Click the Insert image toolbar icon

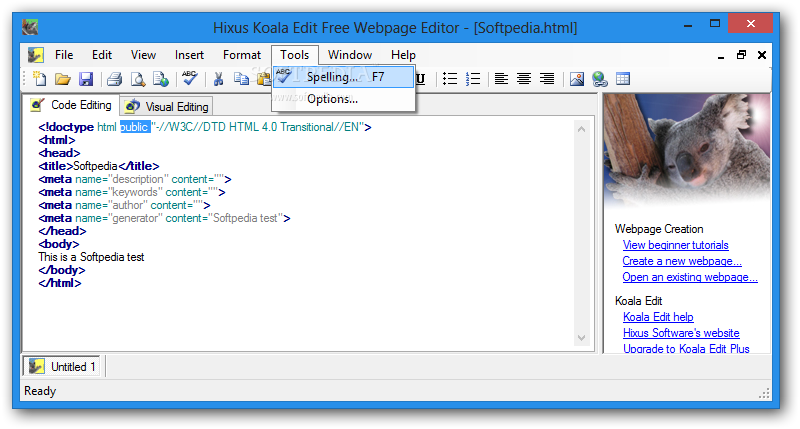coord(577,79)
